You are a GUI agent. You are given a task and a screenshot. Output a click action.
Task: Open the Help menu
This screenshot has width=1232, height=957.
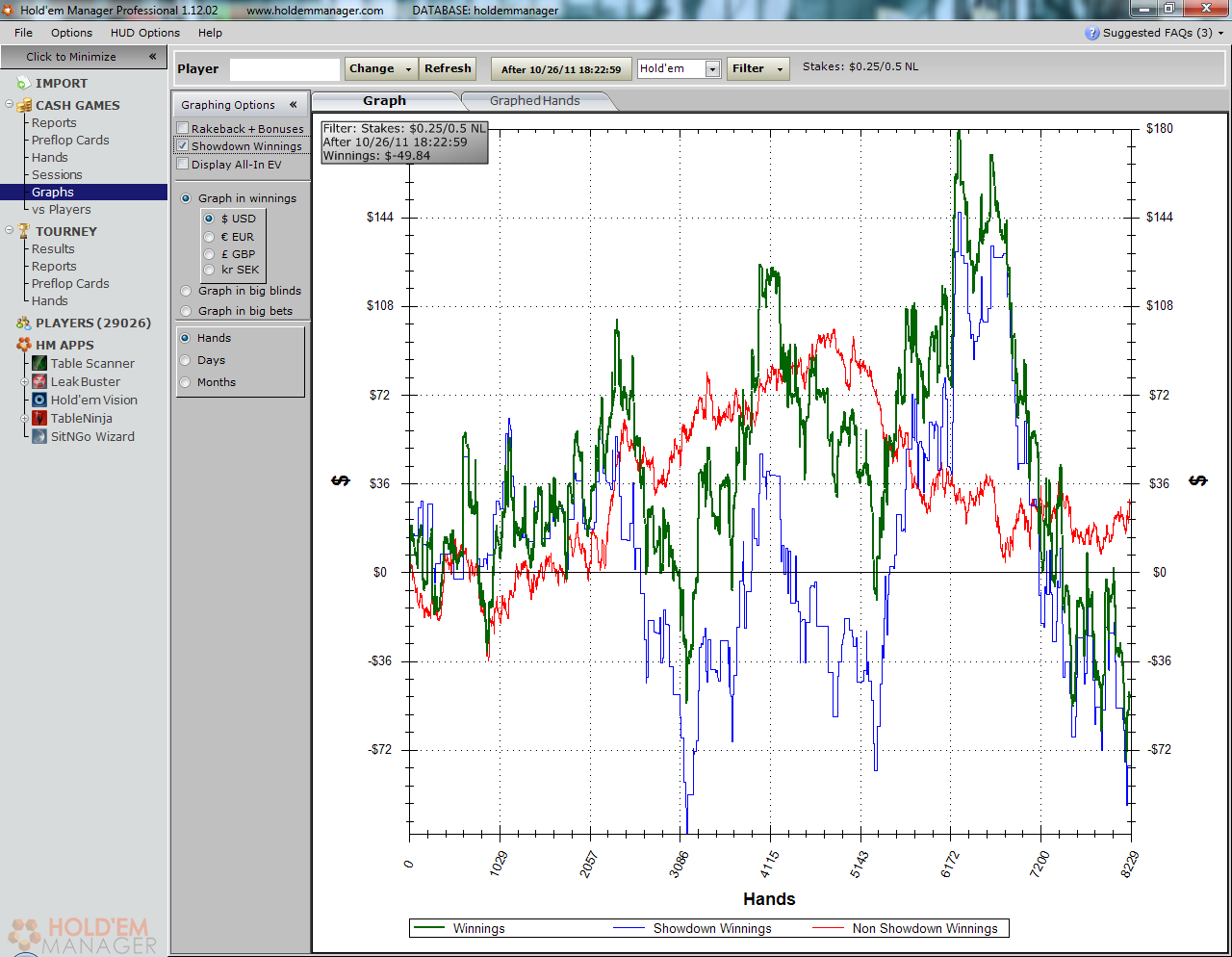[210, 33]
